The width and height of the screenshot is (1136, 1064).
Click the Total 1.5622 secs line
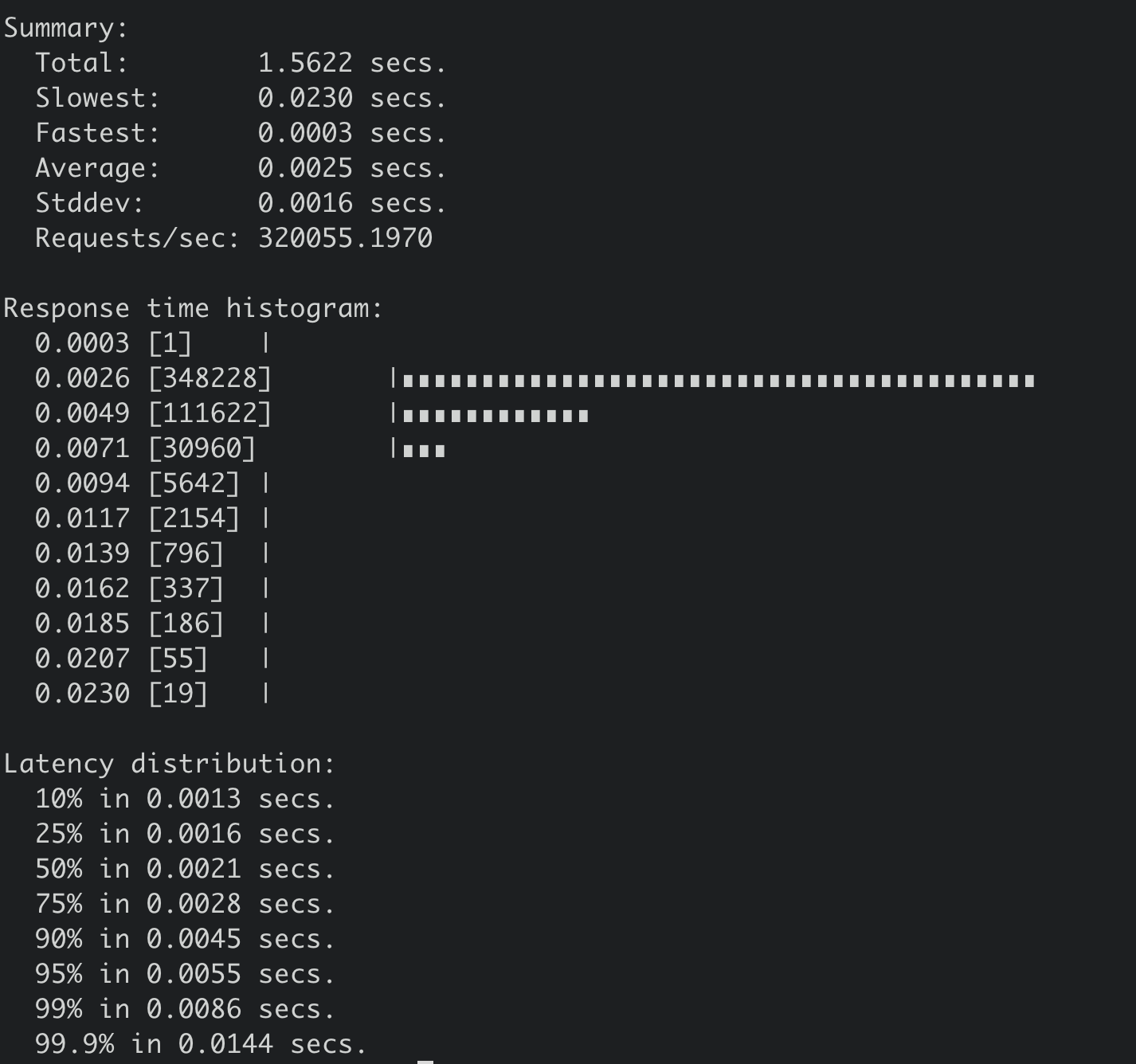[x=241, y=63]
